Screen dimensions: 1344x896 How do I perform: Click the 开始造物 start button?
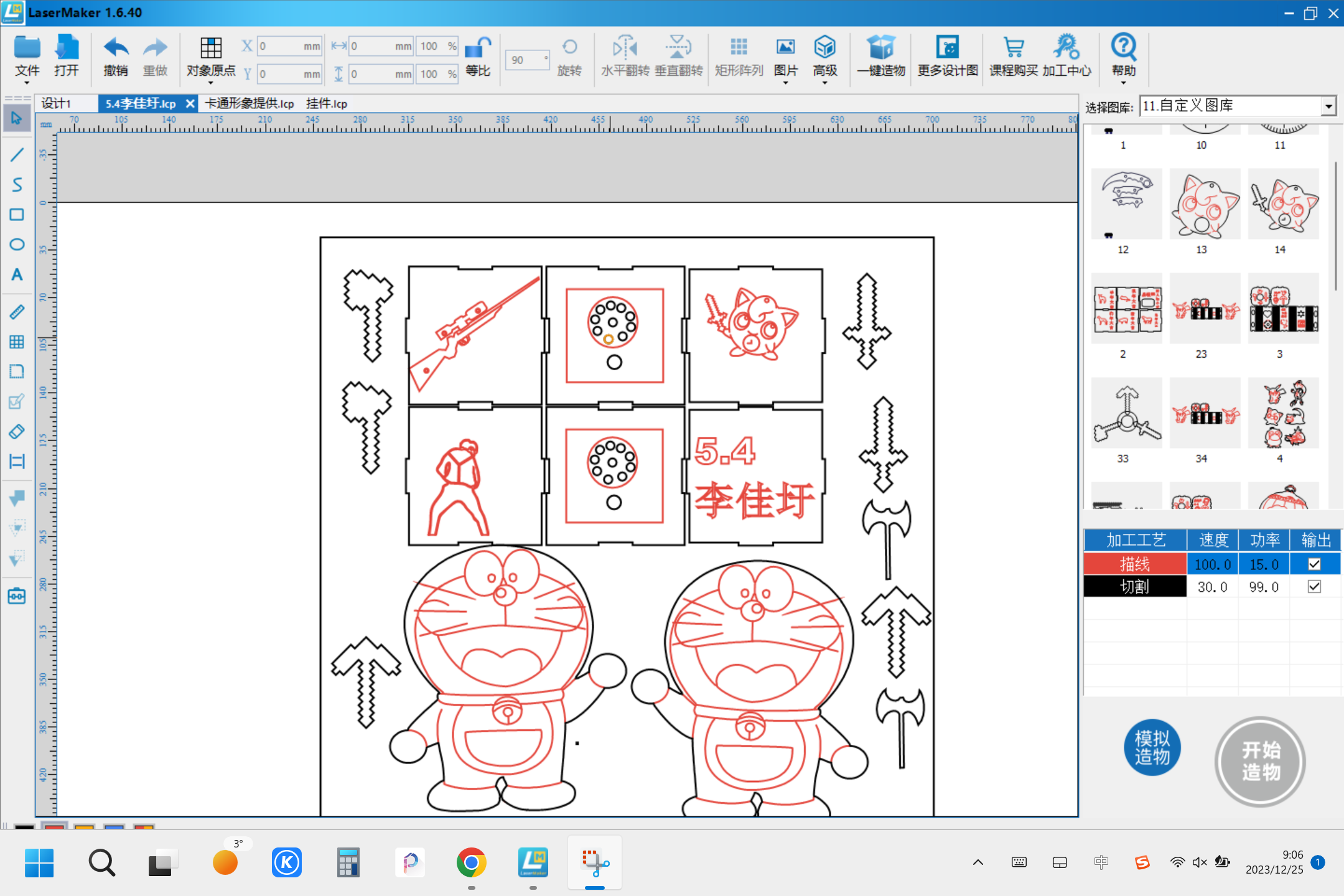tap(1261, 761)
